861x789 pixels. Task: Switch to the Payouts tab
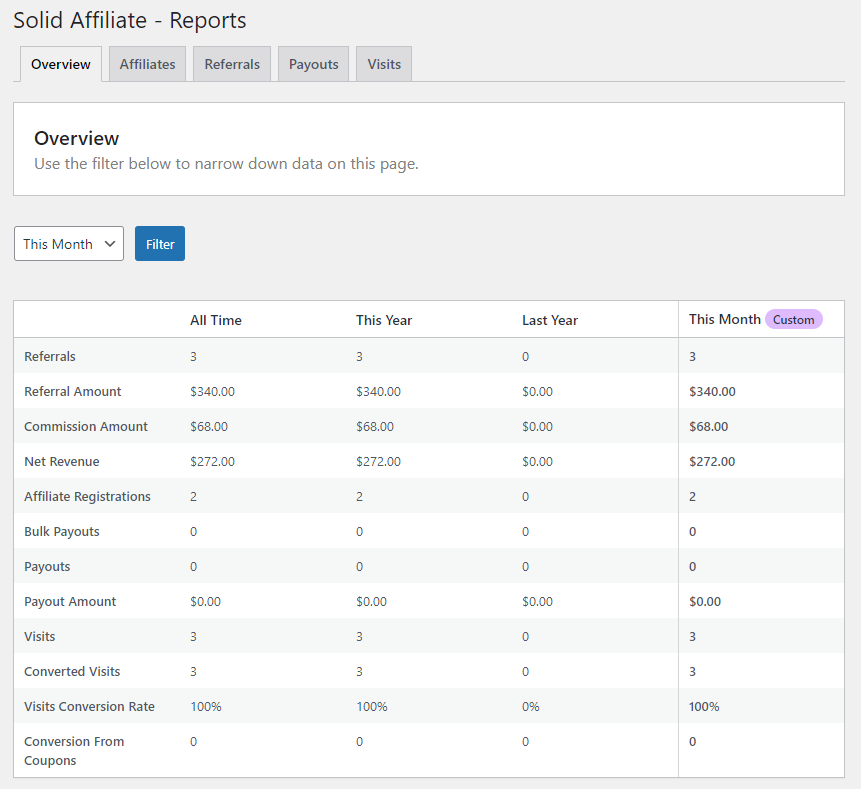(313, 63)
